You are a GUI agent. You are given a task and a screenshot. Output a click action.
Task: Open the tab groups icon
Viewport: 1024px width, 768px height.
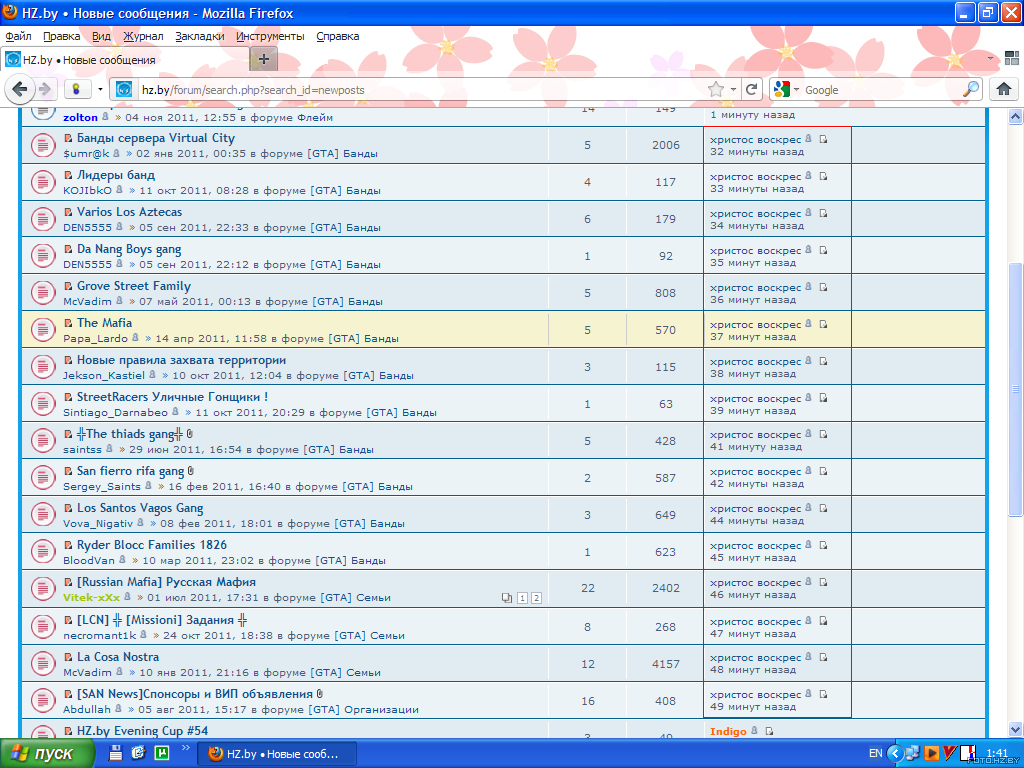1012,58
